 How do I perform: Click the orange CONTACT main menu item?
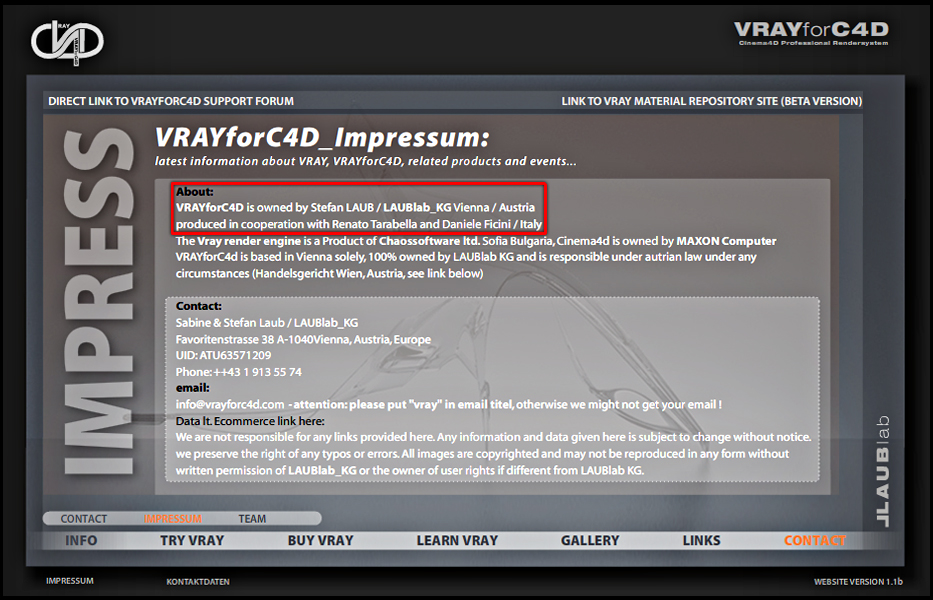815,540
